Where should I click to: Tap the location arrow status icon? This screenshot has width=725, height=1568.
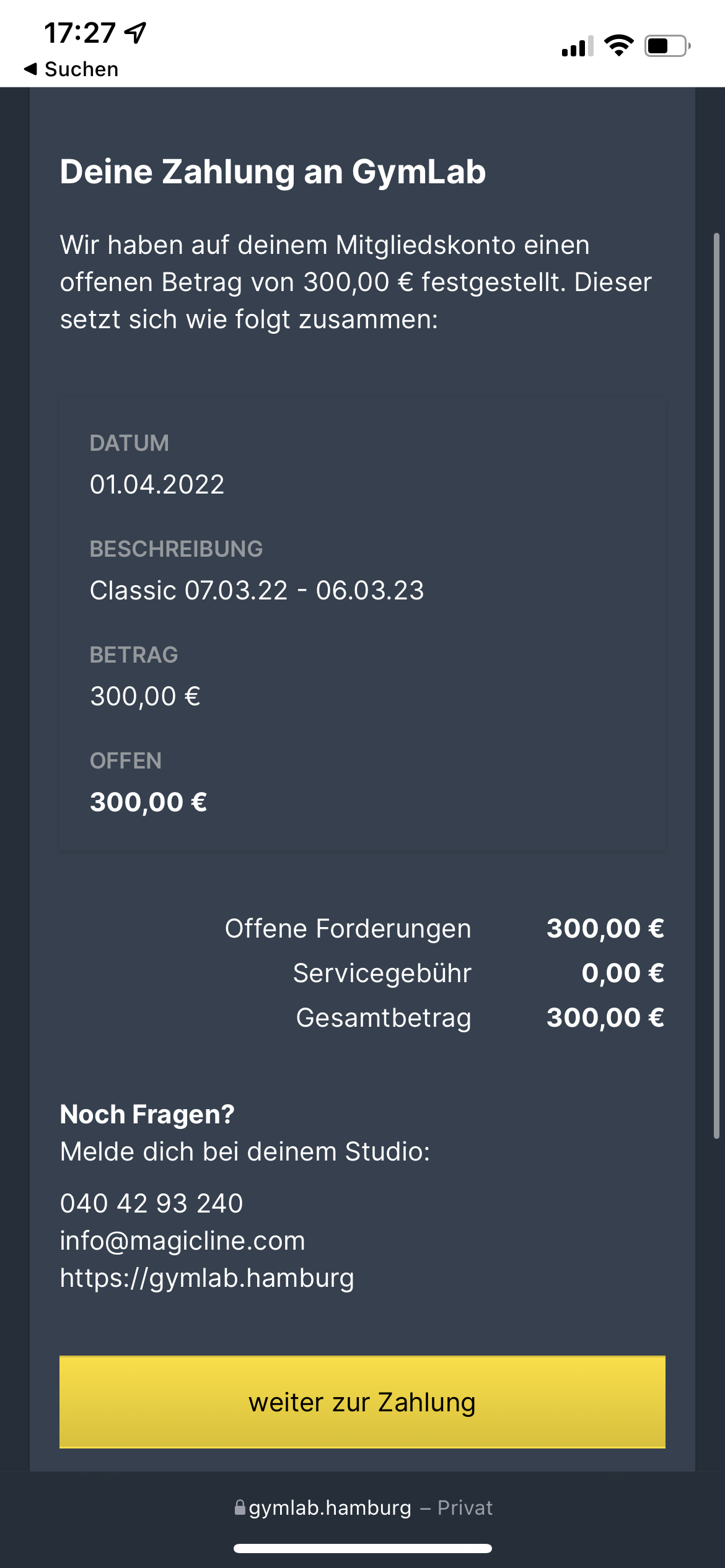(x=136, y=33)
